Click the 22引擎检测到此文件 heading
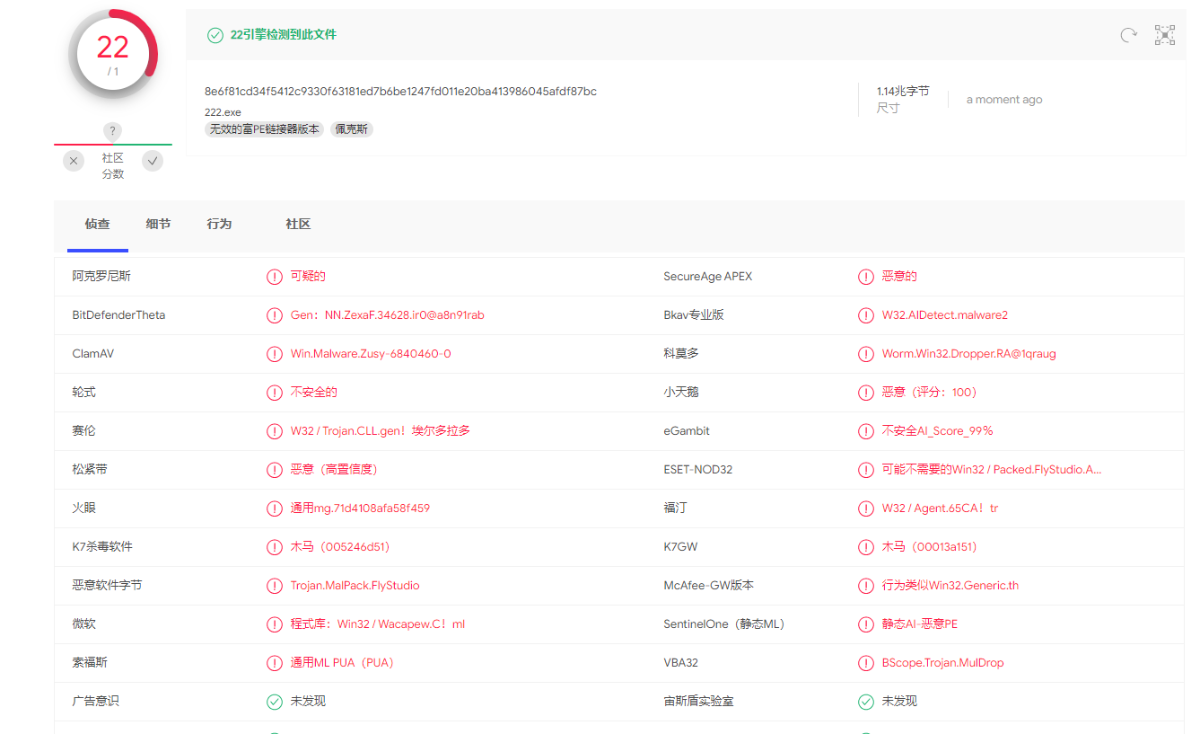The image size is (1200, 734). click(283, 35)
